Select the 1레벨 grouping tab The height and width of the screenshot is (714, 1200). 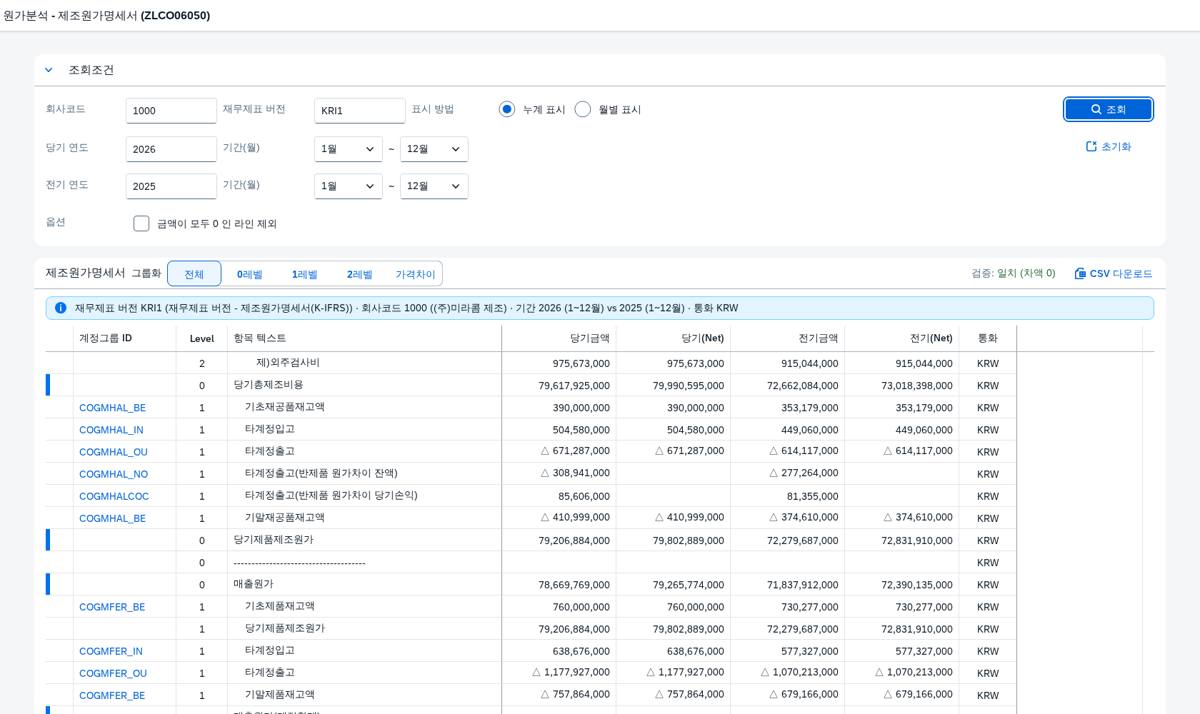click(304, 274)
